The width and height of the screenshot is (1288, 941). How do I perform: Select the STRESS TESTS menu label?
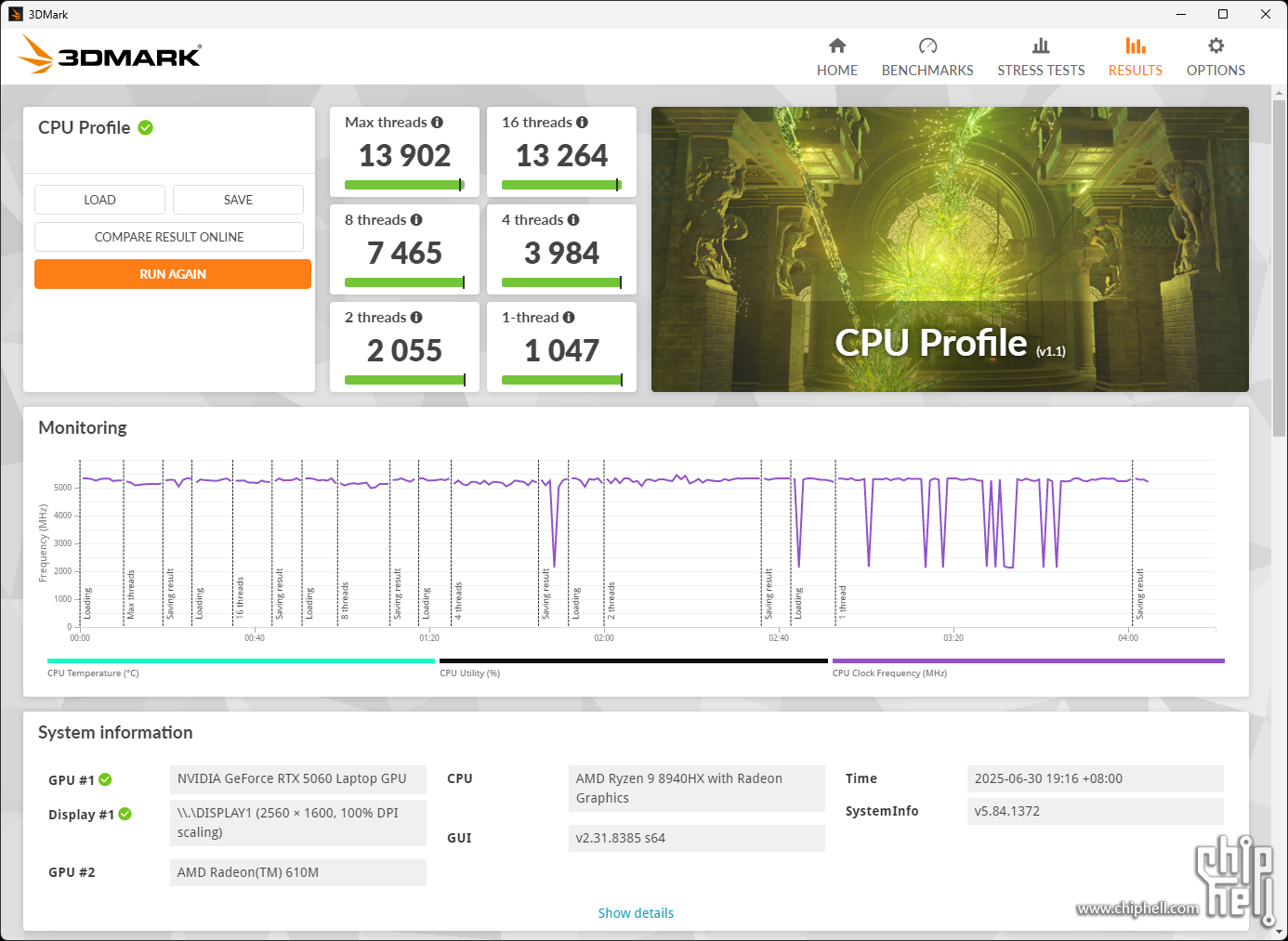coord(1041,71)
